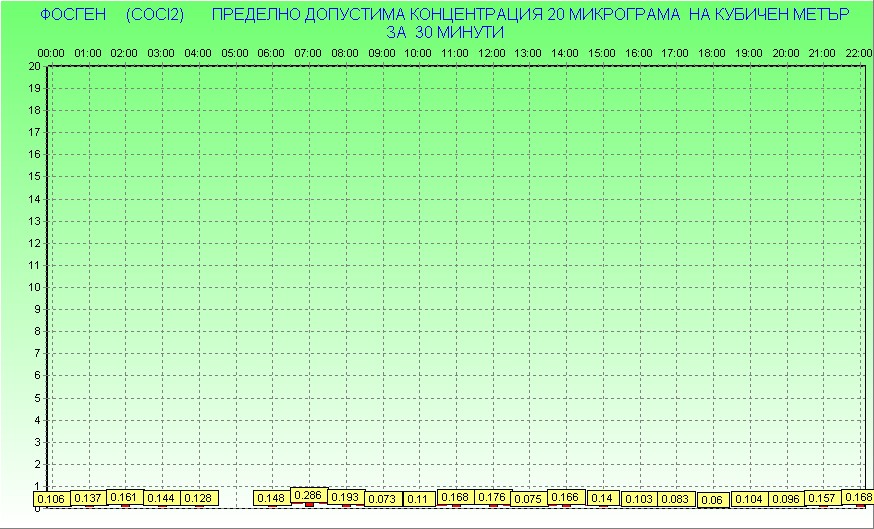Select the 18:00 time axis label

[713, 52]
